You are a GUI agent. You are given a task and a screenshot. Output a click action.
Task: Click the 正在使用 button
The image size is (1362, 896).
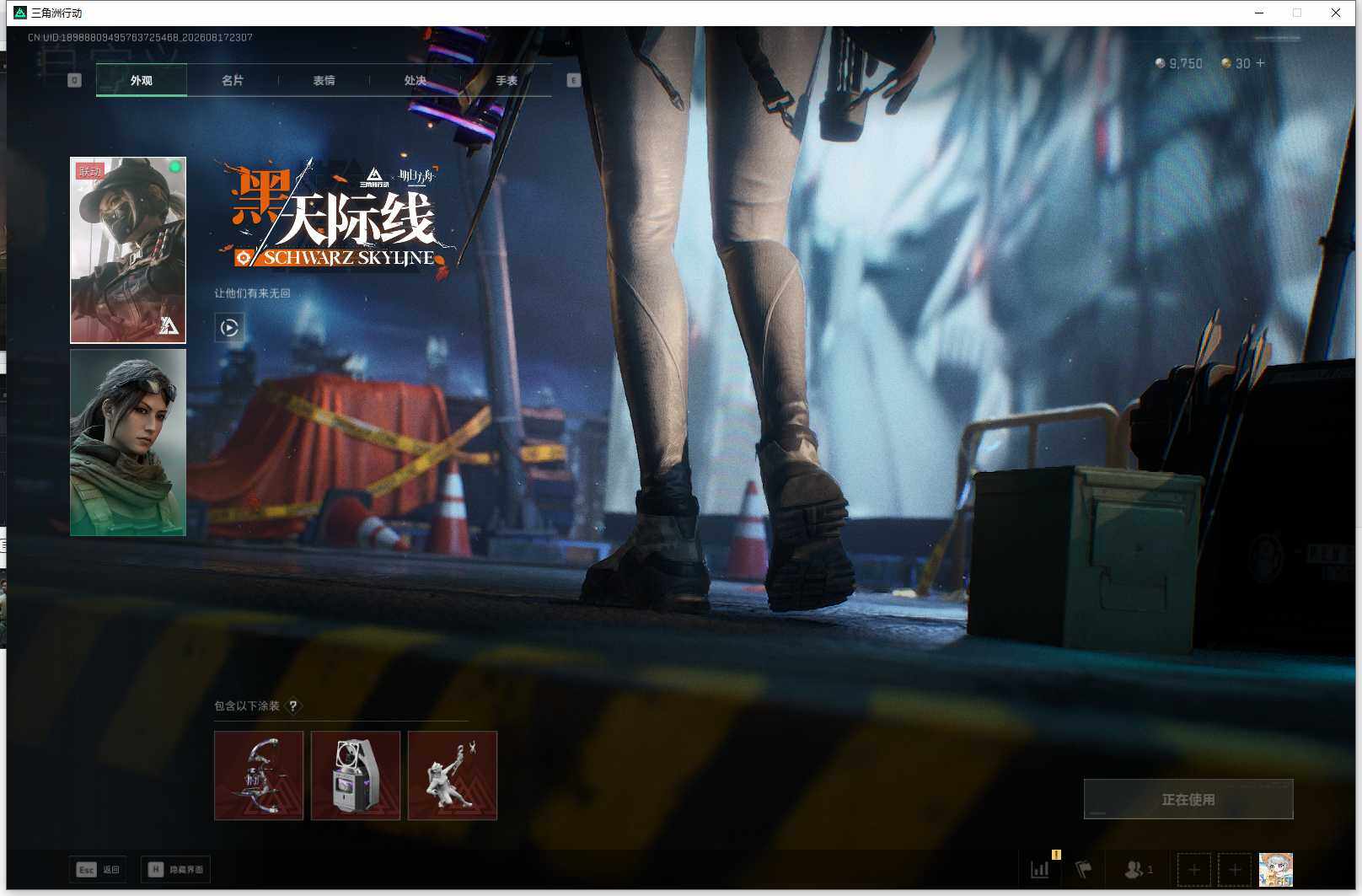1188,799
